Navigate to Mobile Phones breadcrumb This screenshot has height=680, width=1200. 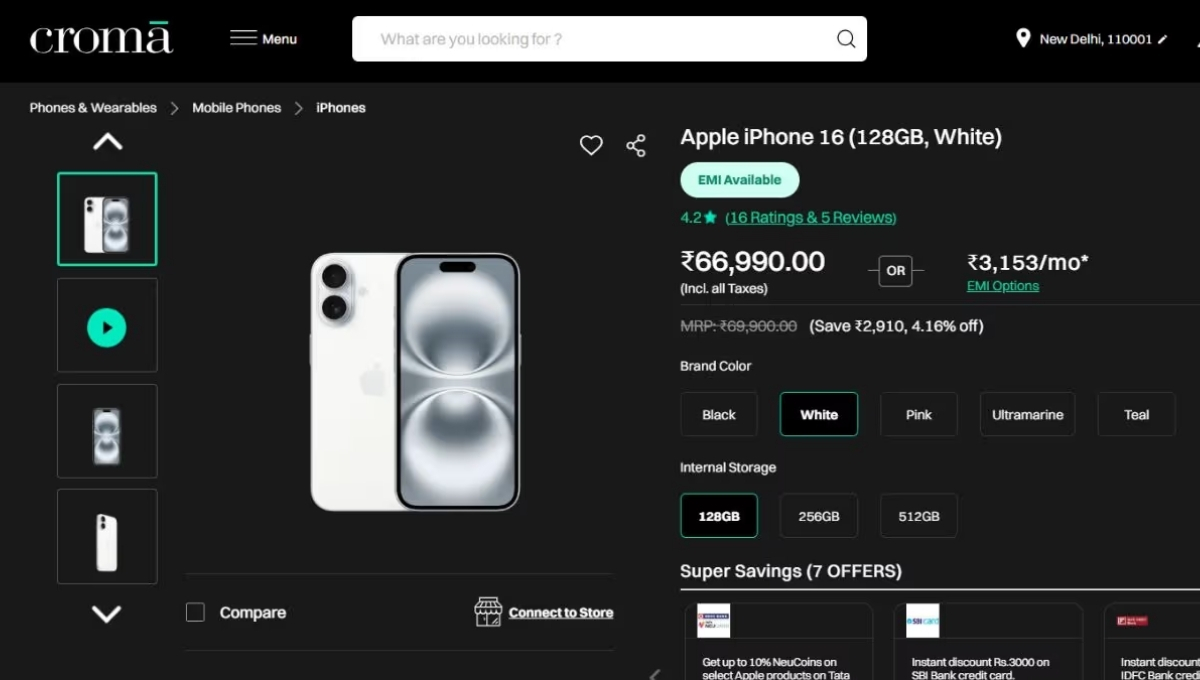[x=236, y=107]
